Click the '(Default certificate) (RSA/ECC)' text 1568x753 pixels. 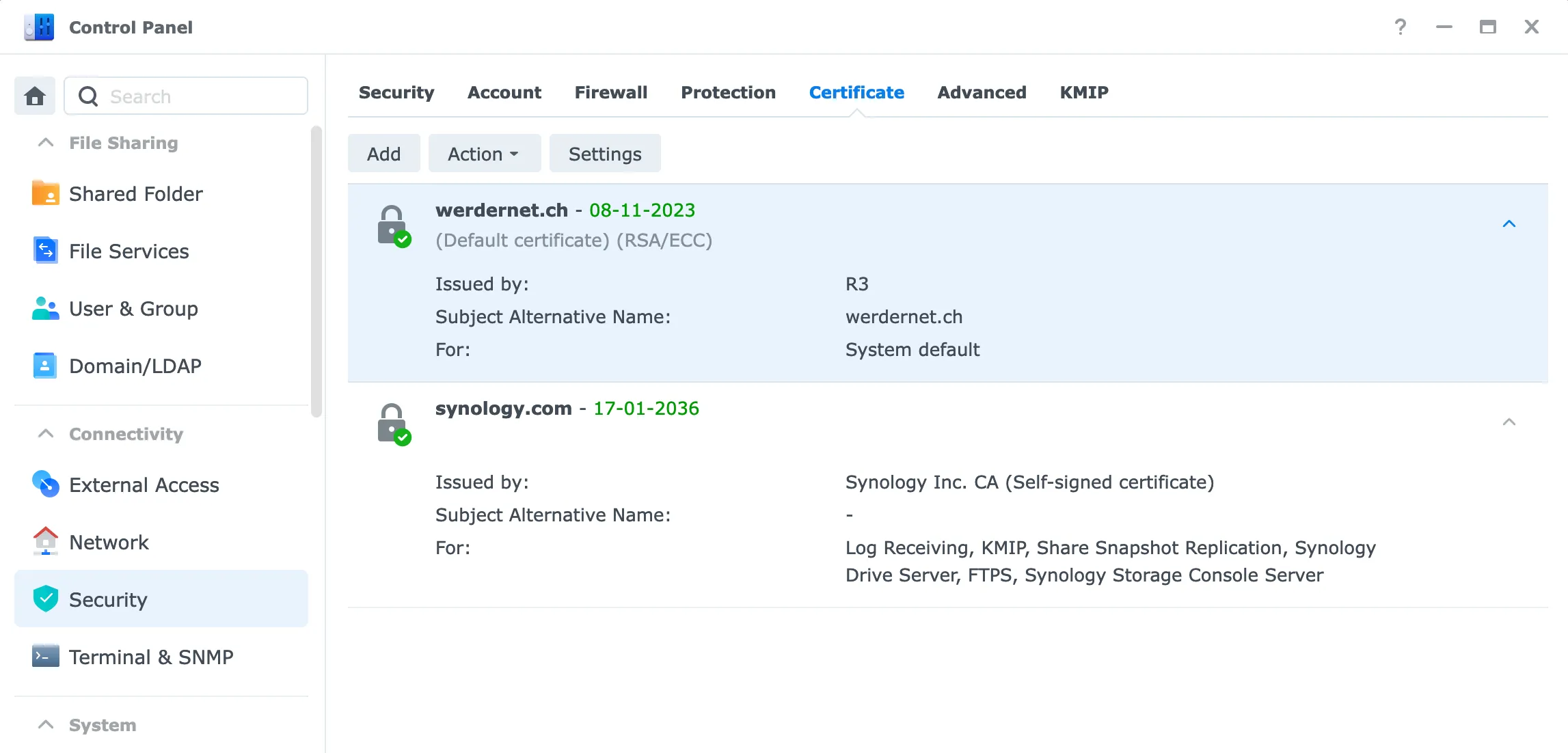pos(574,241)
